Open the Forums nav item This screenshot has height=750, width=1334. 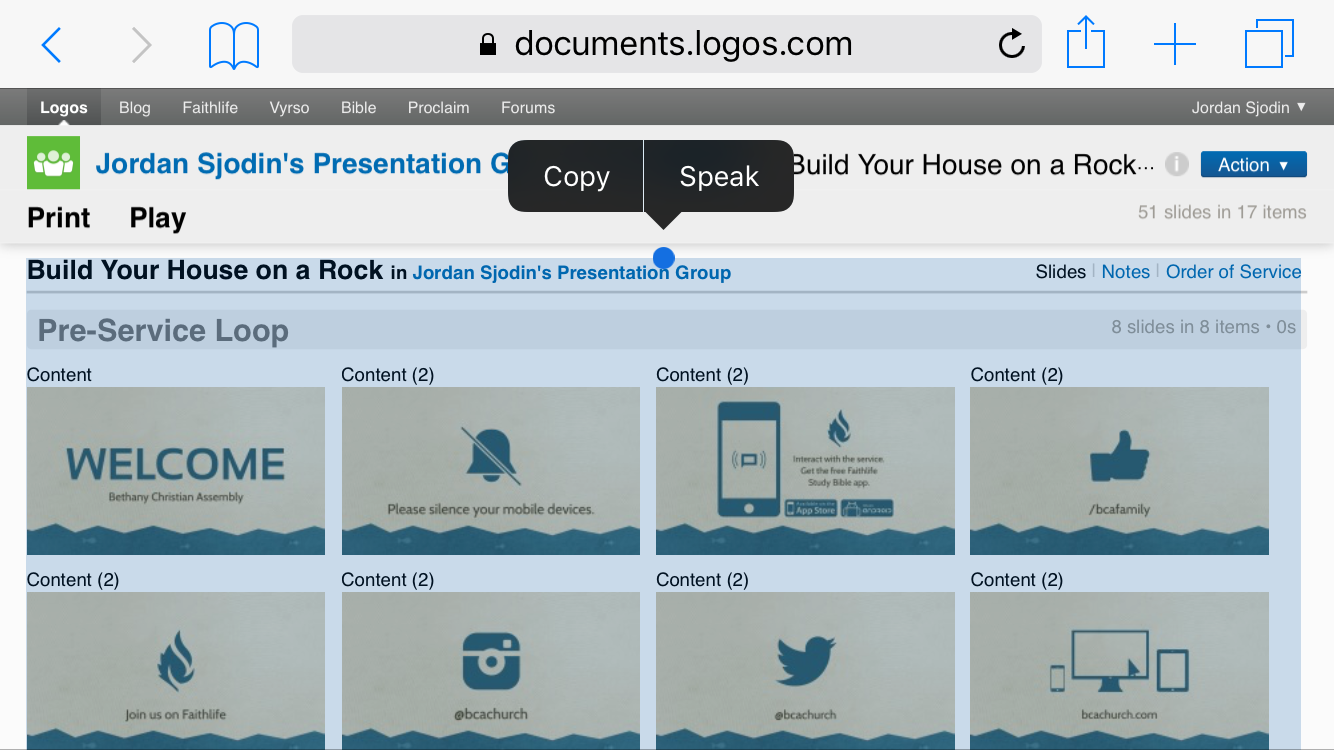pos(528,107)
